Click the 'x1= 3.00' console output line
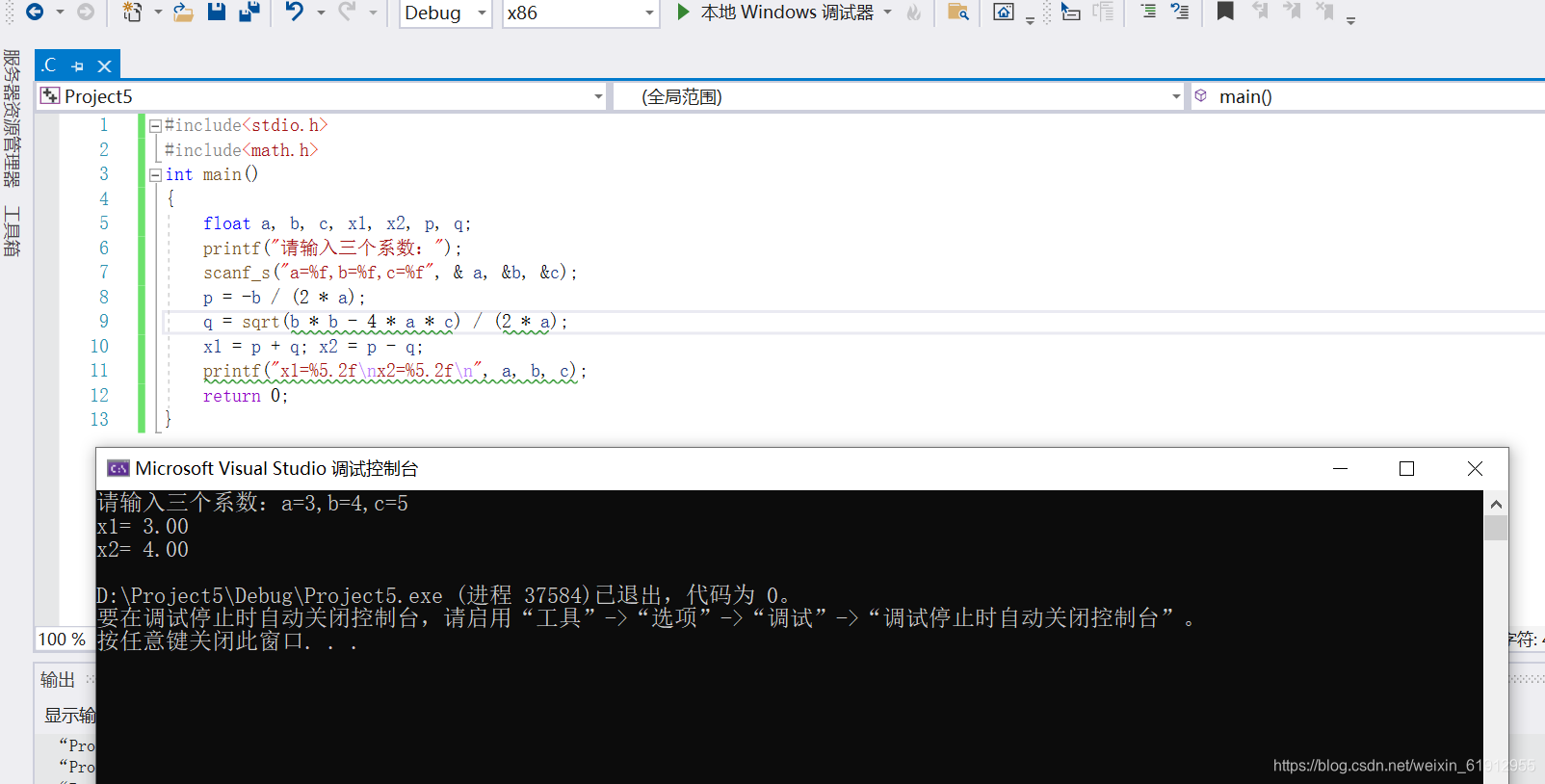 143,527
